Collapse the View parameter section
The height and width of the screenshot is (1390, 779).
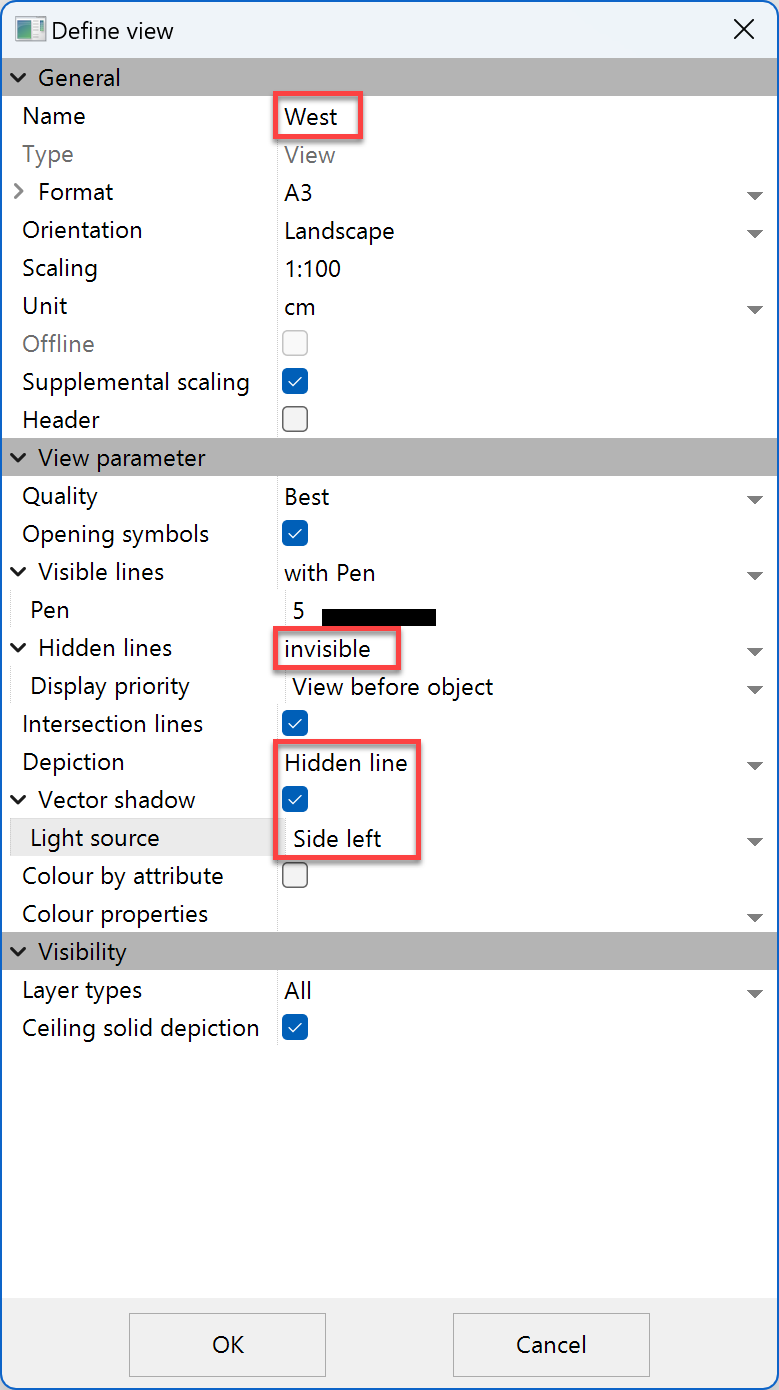click(x=19, y=458)
